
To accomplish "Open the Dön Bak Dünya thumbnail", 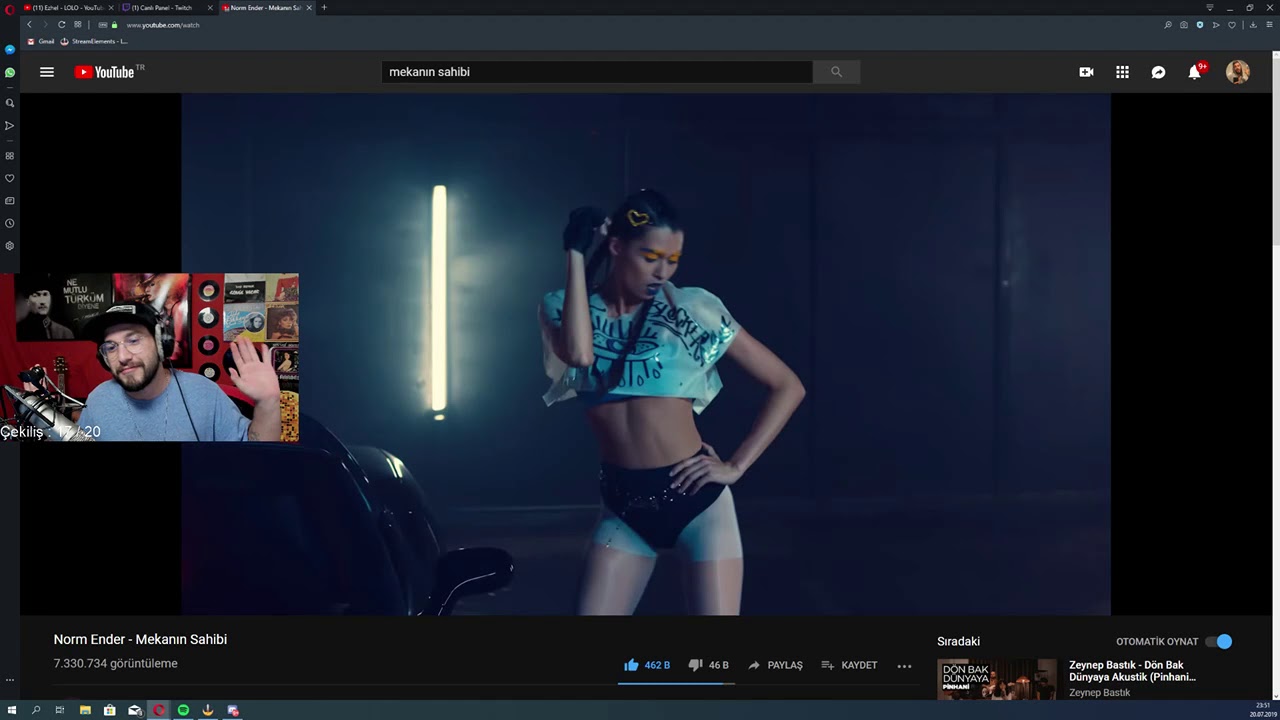I will click(x=996, y=679).
